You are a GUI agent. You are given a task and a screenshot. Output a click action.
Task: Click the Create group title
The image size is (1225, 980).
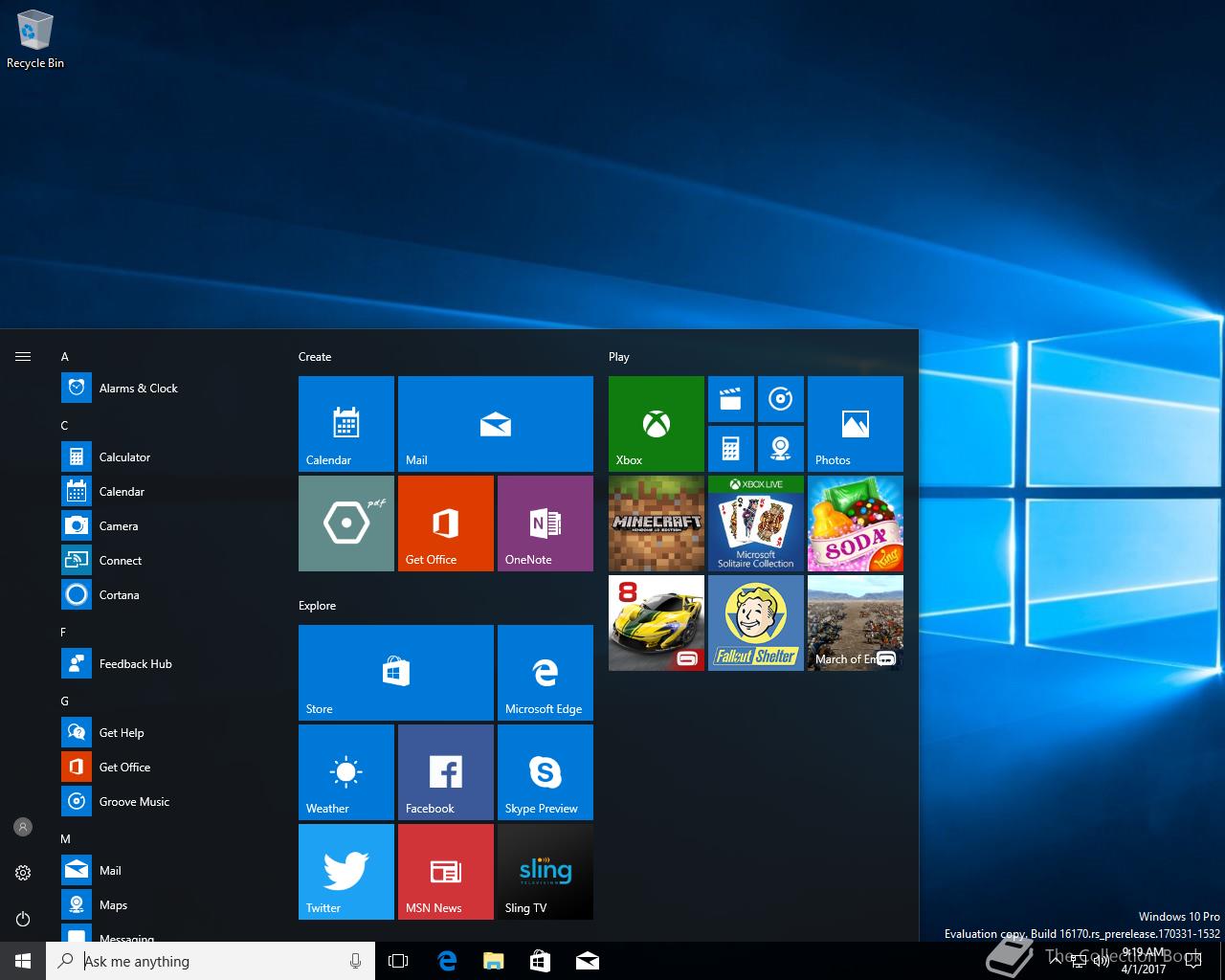tap(315, 357)
